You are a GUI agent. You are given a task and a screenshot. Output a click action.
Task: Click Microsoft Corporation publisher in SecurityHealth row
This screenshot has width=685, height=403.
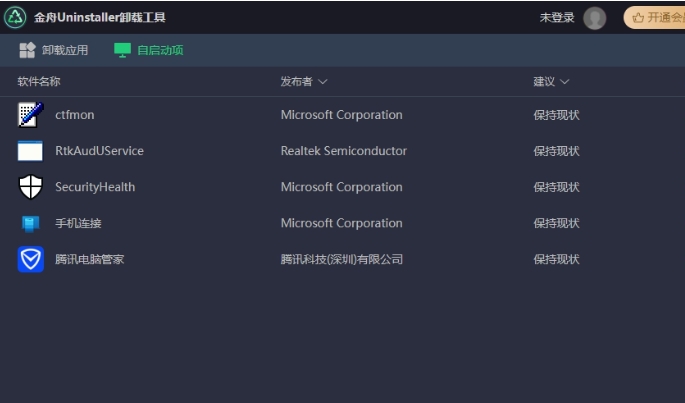[342, 187]
